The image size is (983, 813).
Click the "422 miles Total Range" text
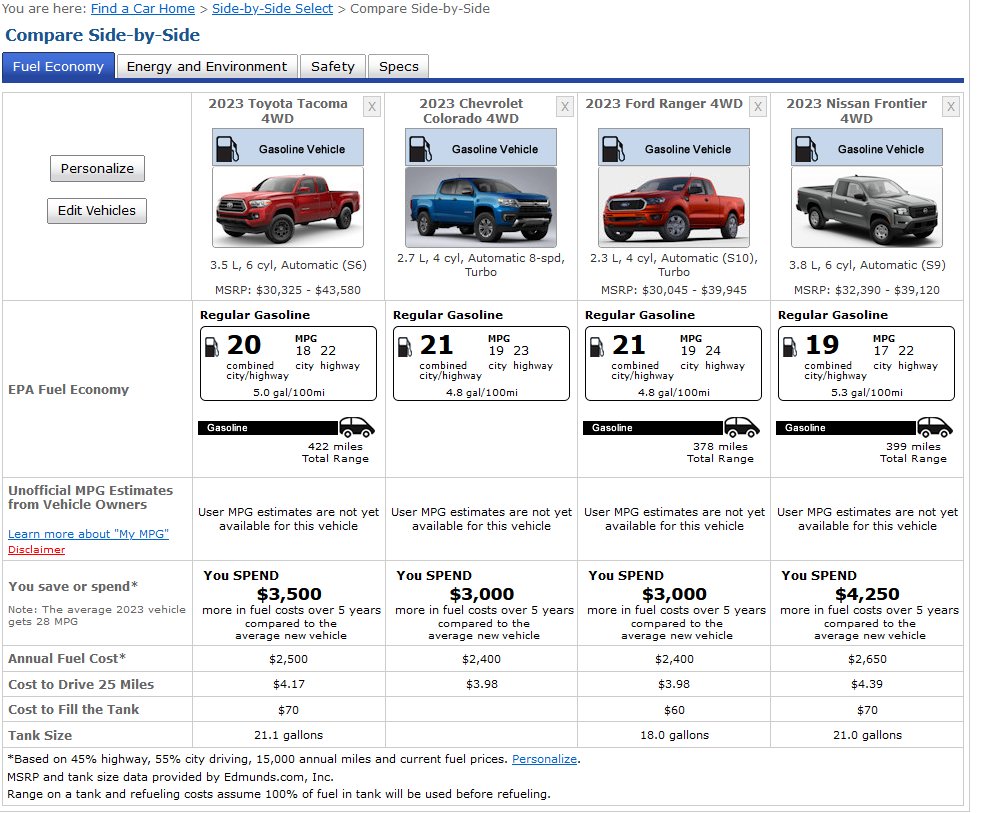[x=335, y=453]
